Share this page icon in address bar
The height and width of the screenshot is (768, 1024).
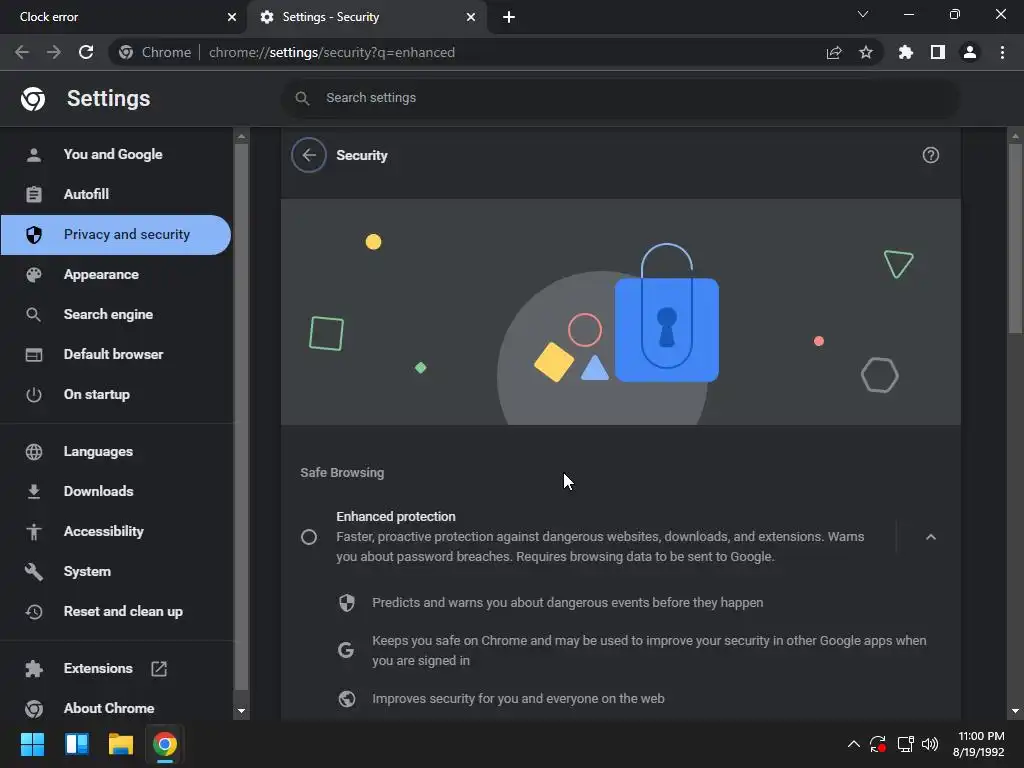click(834, 52)
